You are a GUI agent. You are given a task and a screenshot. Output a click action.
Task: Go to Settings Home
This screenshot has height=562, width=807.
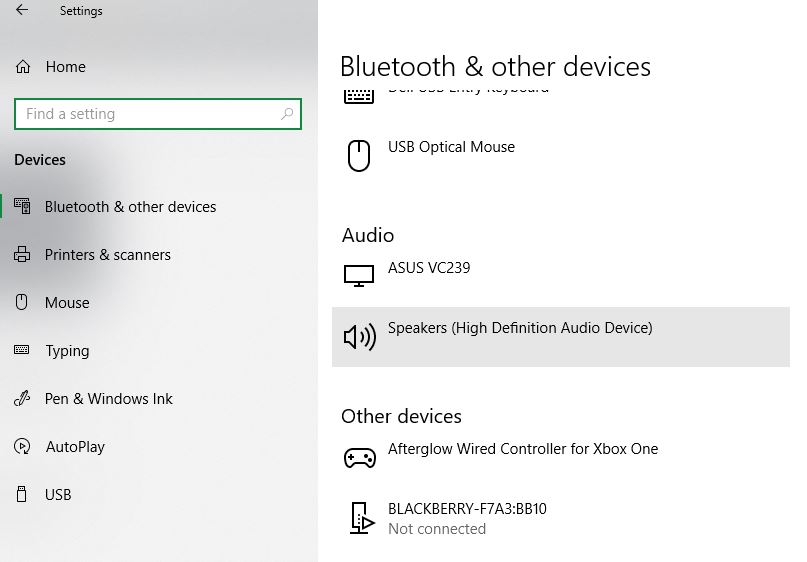point(65,67)
